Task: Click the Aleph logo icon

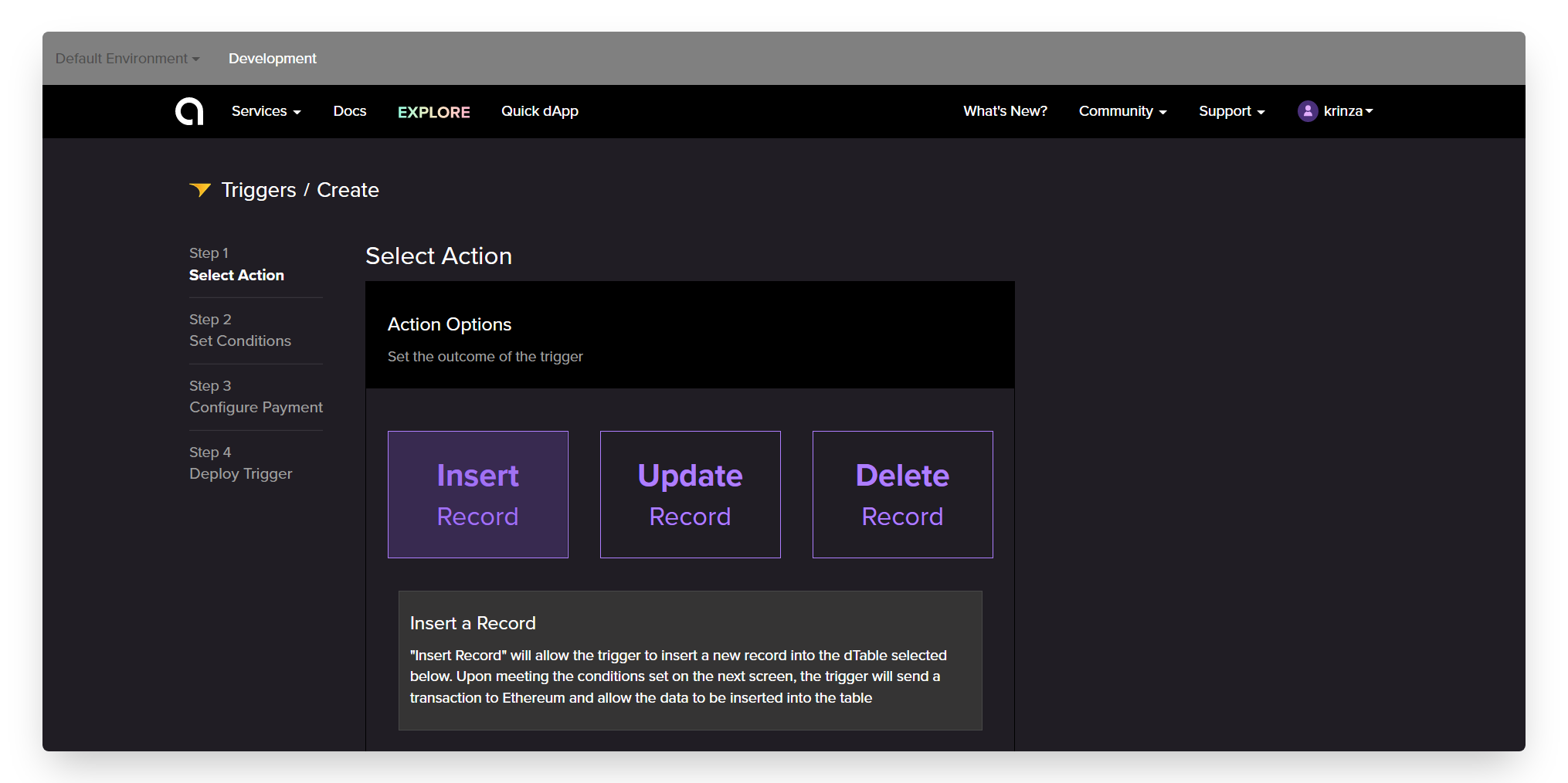Action: [189, 111]
